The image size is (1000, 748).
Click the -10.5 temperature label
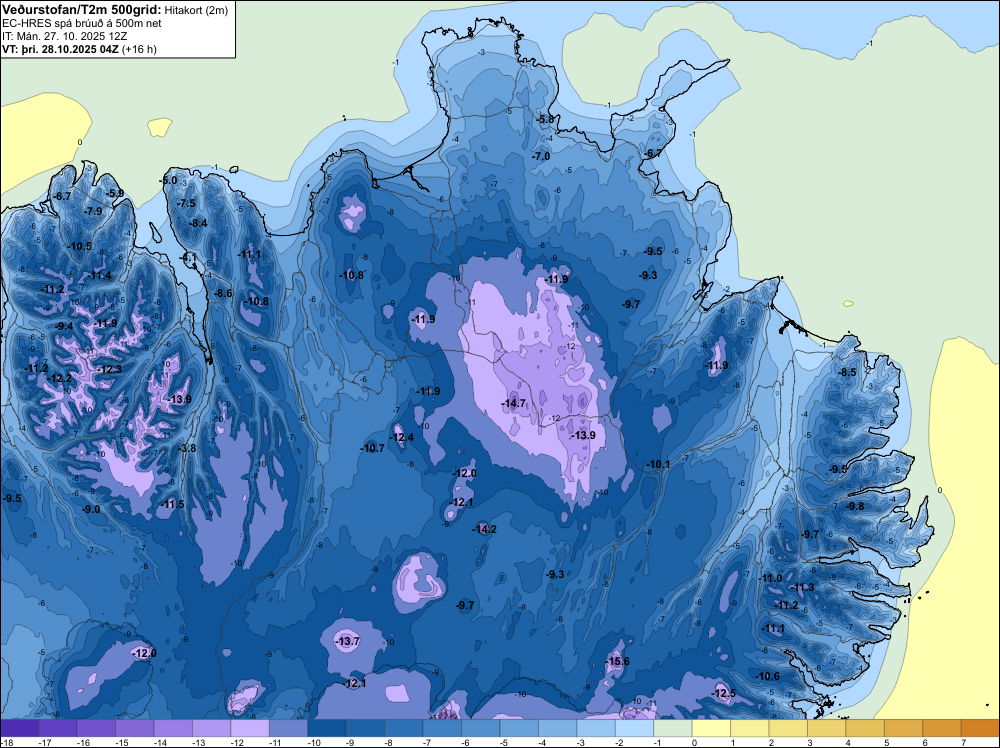click(80, 246)
